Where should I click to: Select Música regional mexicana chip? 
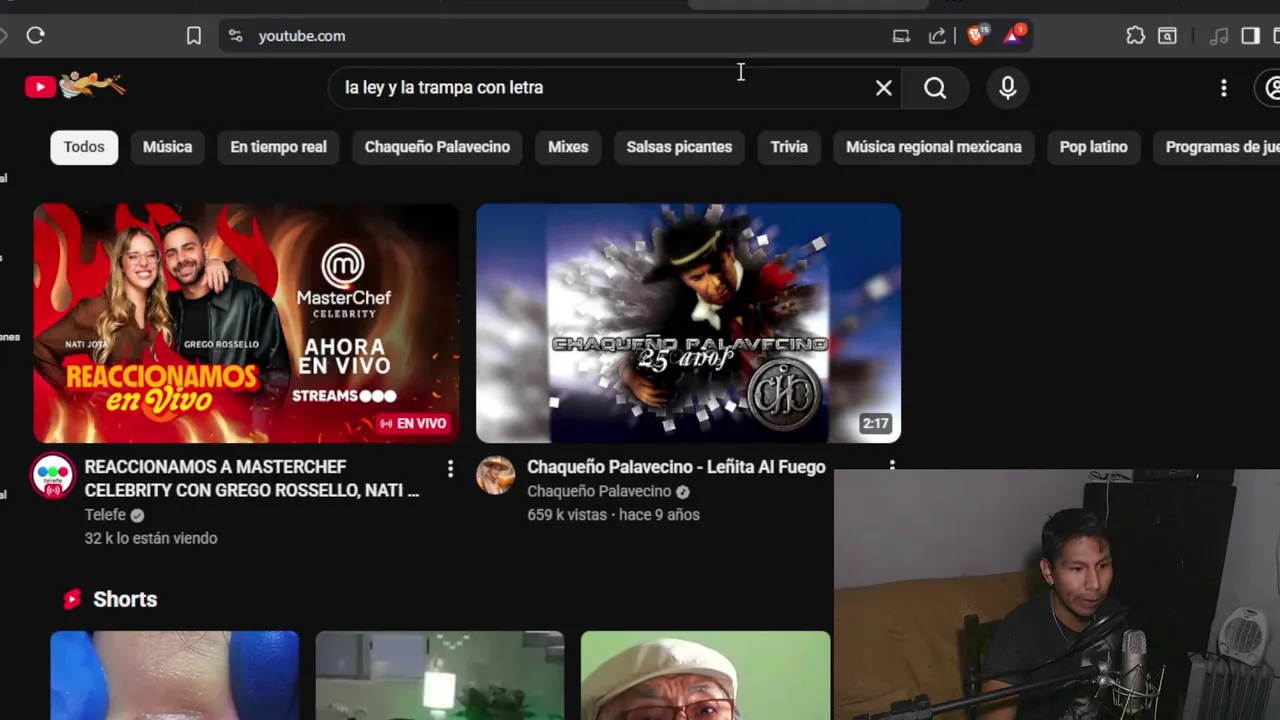point(934,147)
